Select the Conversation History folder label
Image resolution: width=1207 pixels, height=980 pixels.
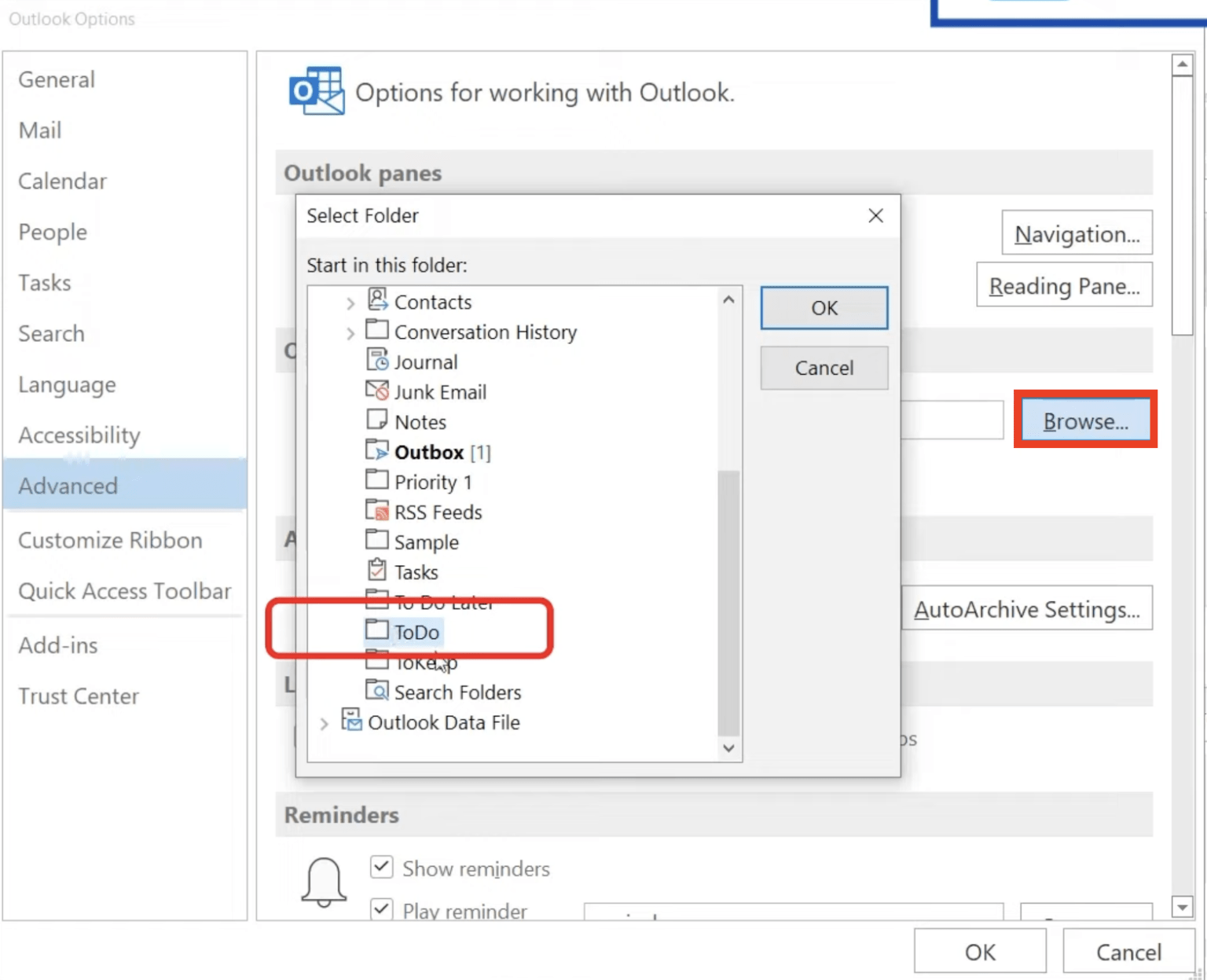tap(486, 332)
